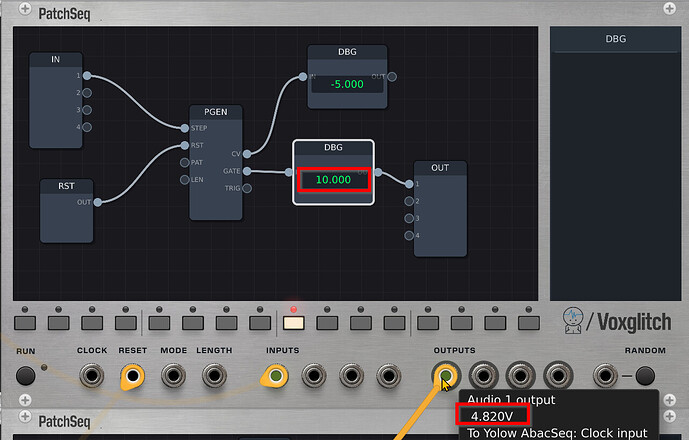Select the IN node header
Viewport: 689px width, 440px height.
[x=55, y=59]
